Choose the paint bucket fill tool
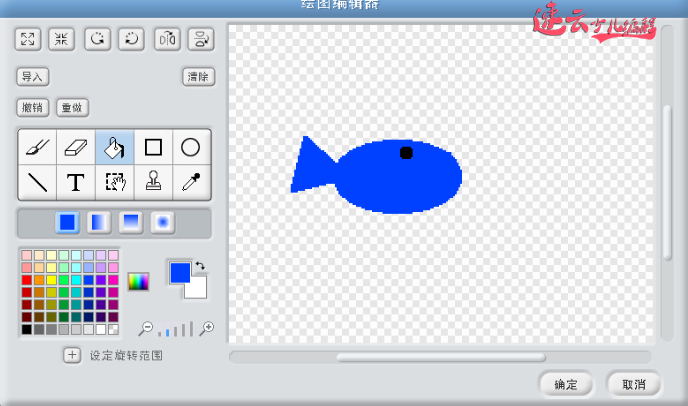Viewport: 688px width, 406px height. (x=114, y=148)
